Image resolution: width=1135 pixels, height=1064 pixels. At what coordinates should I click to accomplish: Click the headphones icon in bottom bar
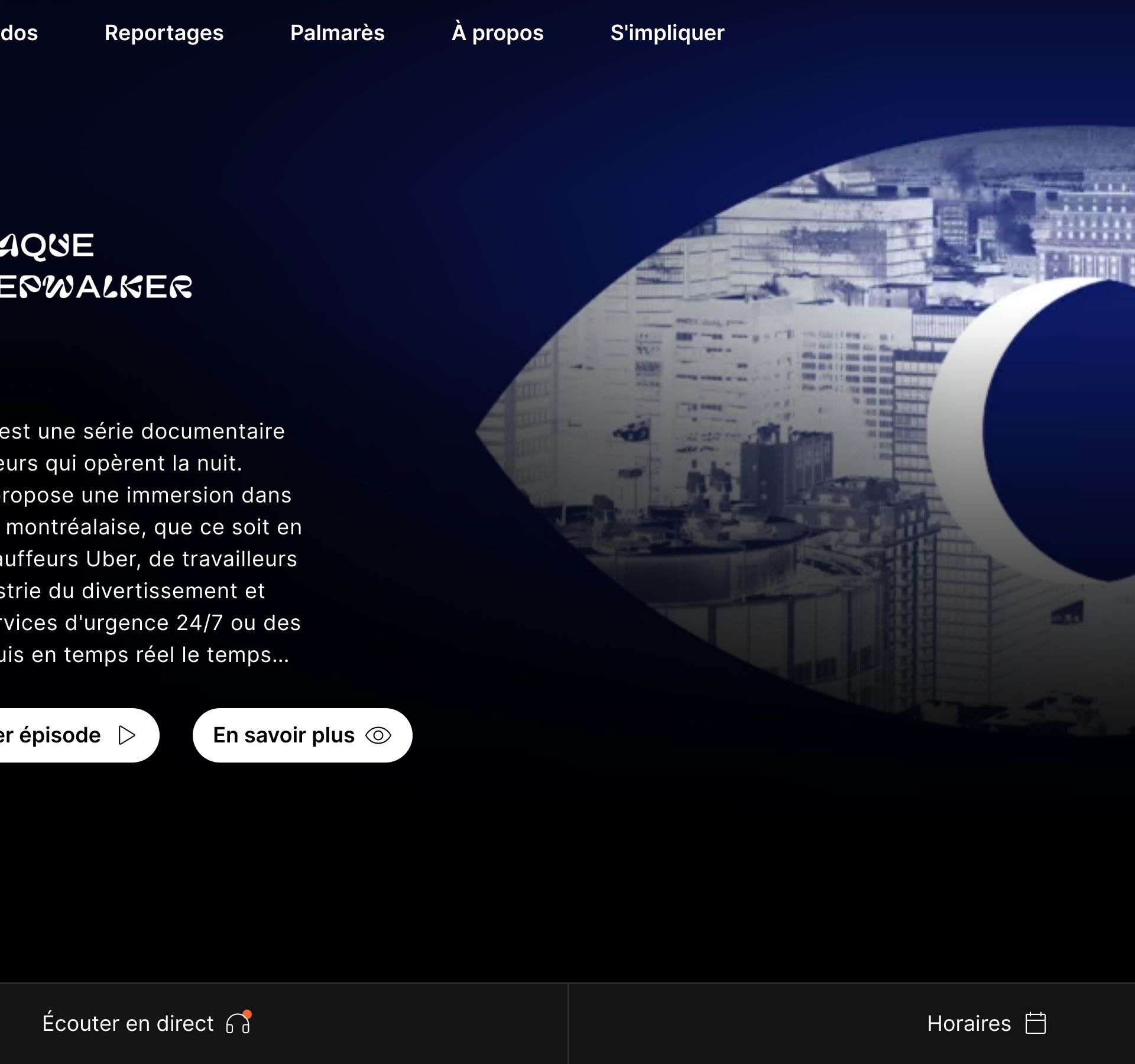click(x=237, y=1024)
